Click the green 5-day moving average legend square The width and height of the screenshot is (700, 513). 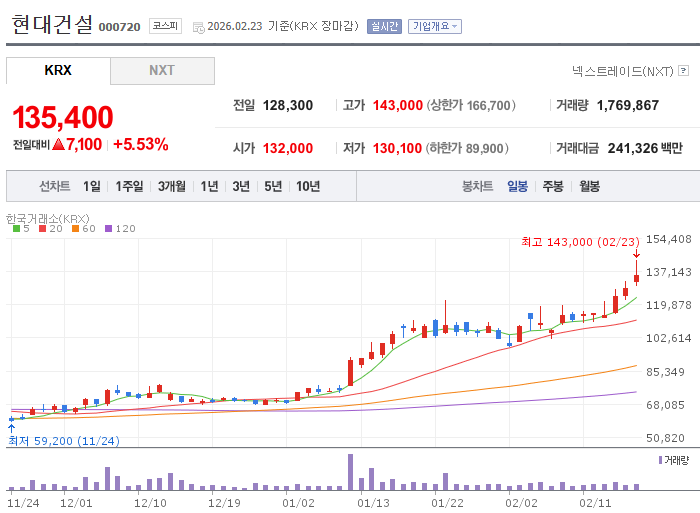point(17,229)
